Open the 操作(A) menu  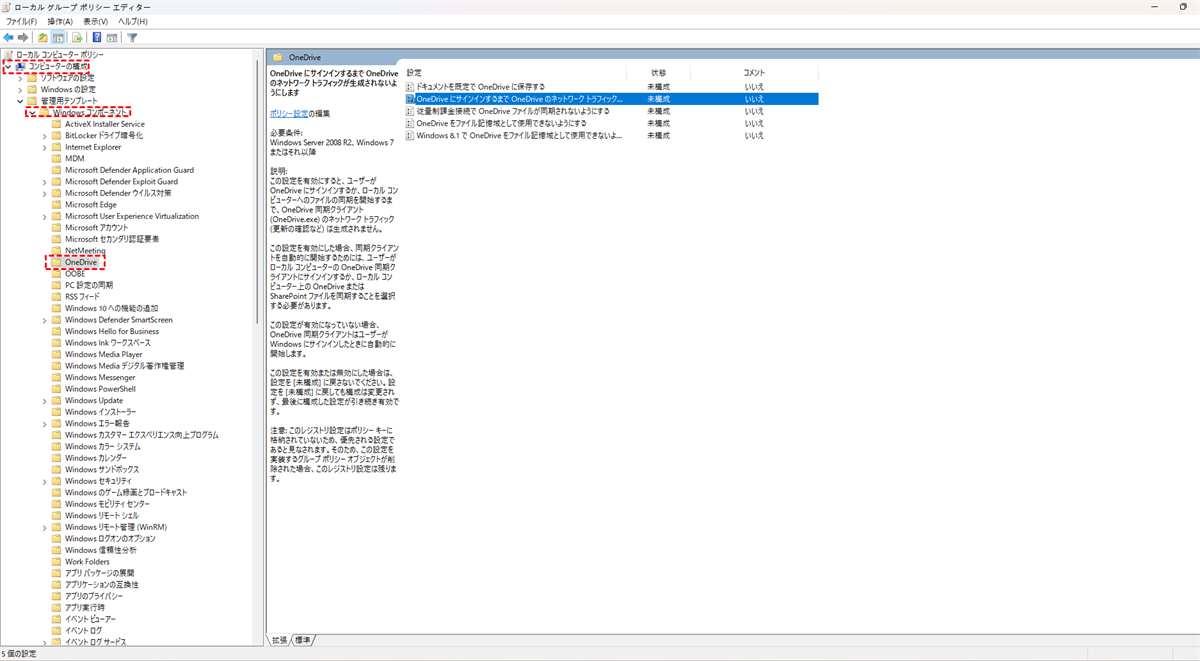click(x=60, y=21)
